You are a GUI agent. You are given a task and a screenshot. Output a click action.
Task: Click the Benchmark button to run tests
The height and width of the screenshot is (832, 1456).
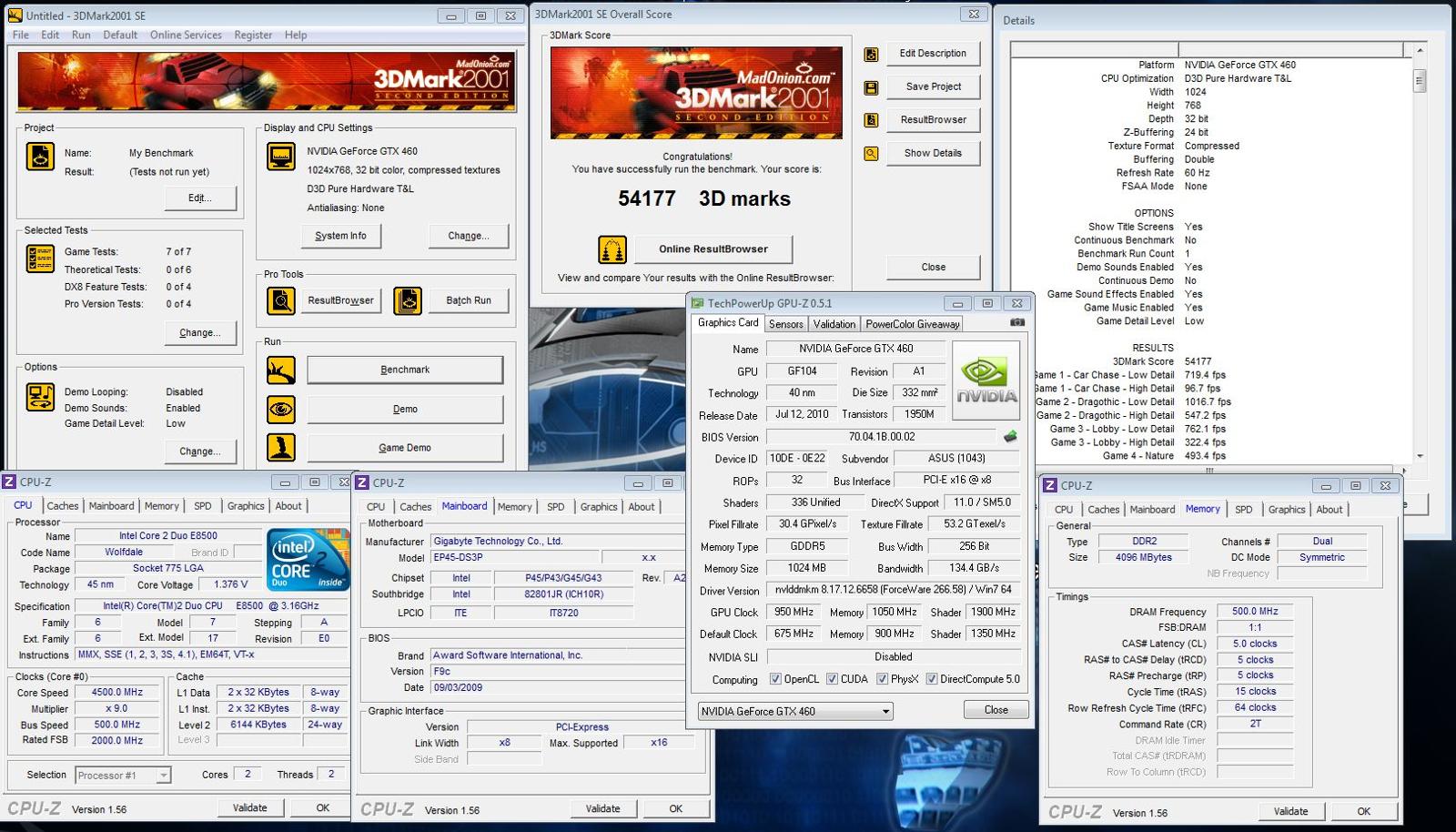[405, 370]
